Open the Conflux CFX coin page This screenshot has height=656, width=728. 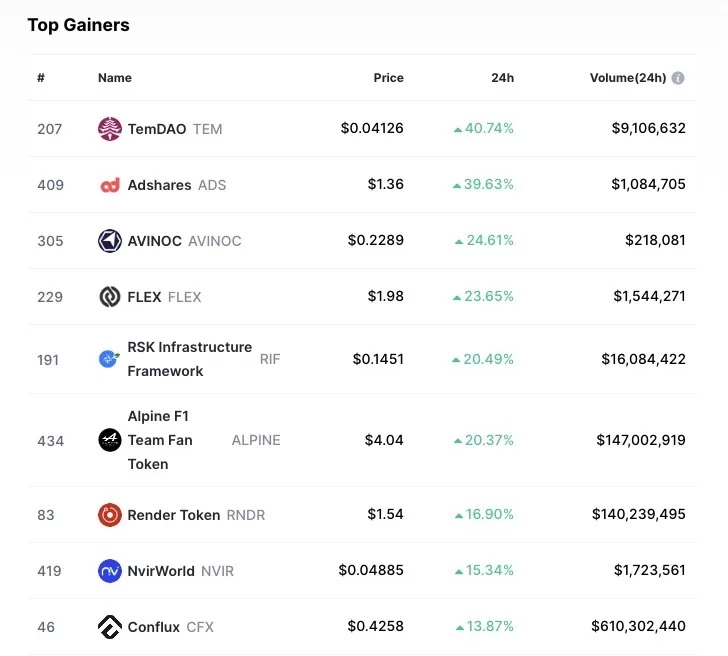click(x=170, y=627)
